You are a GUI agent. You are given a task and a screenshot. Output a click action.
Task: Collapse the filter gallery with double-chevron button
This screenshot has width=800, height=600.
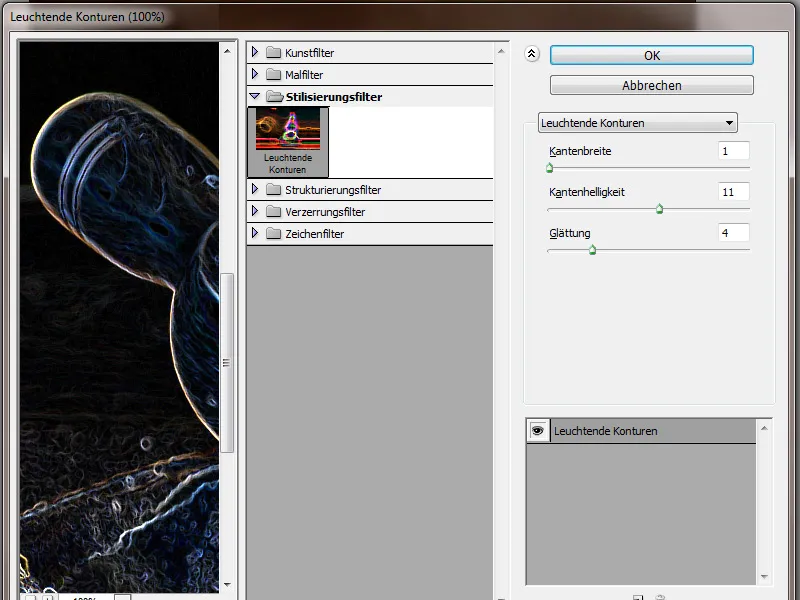click(x=532, y=54)
